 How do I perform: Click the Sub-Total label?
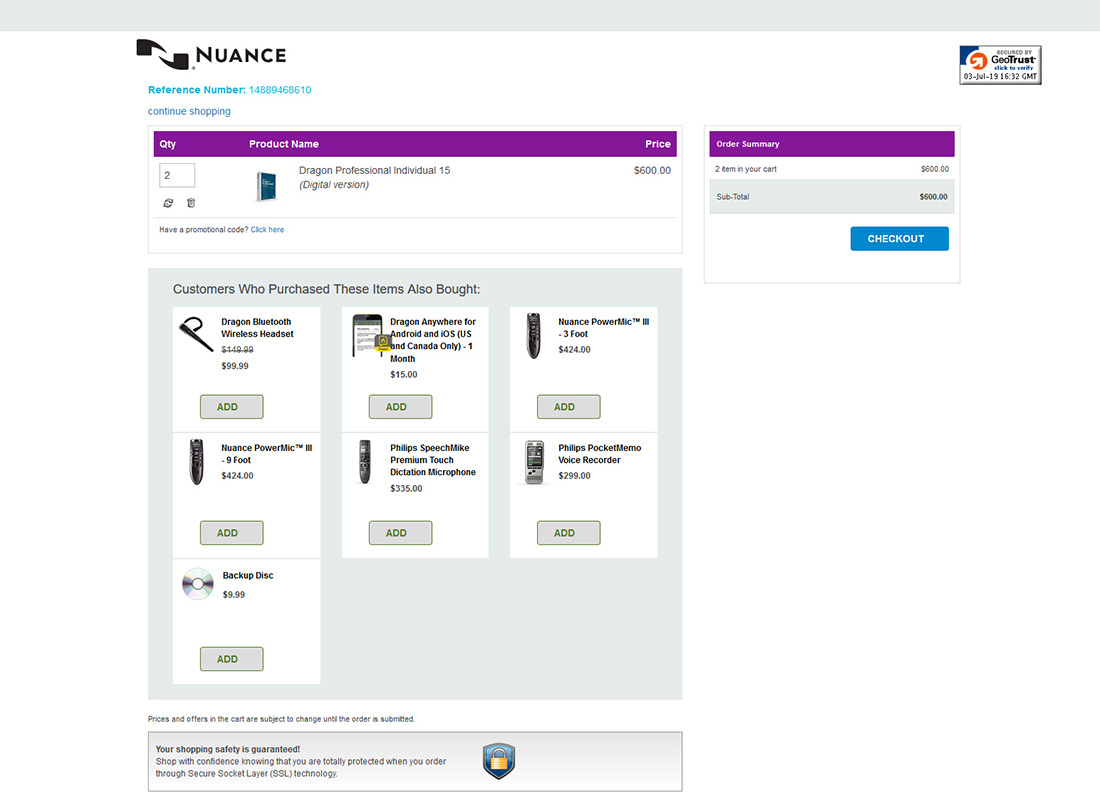732,197
